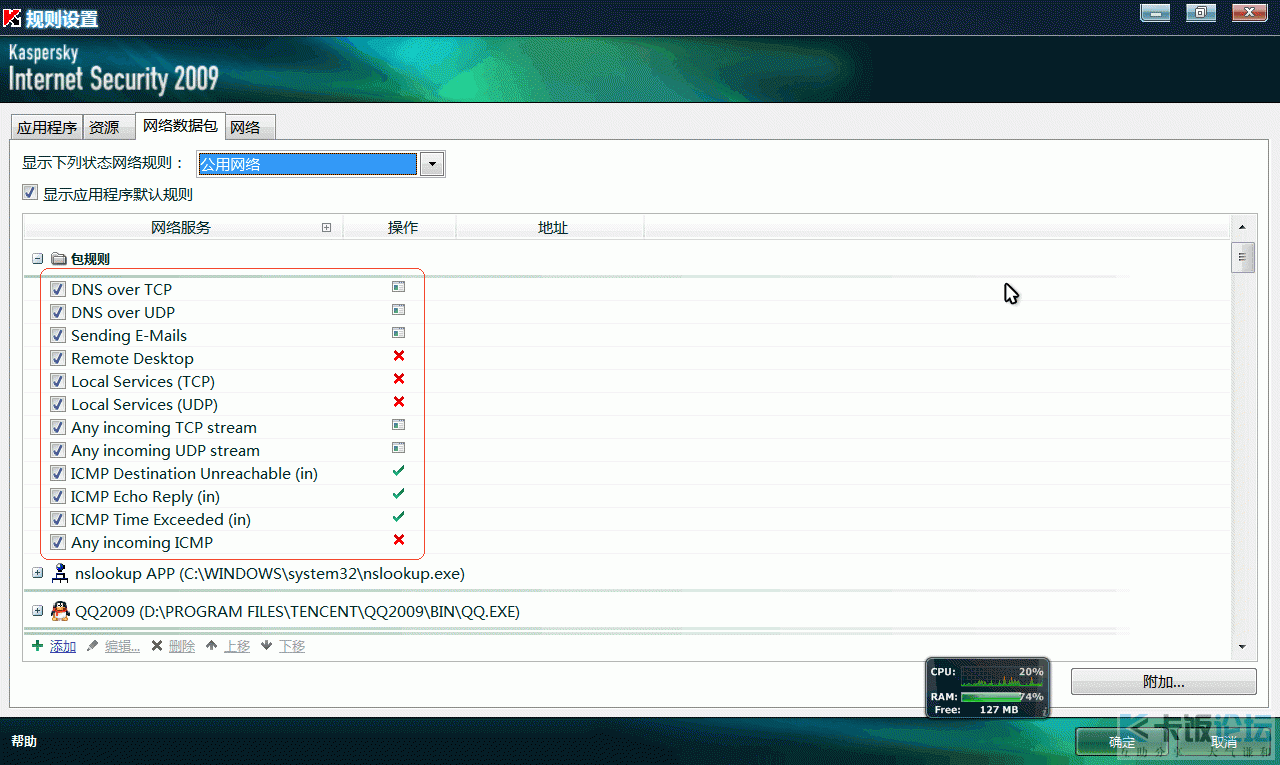Expand the nslookup APP tree node
Screen dimensions: 1280x765
point(38,573)
